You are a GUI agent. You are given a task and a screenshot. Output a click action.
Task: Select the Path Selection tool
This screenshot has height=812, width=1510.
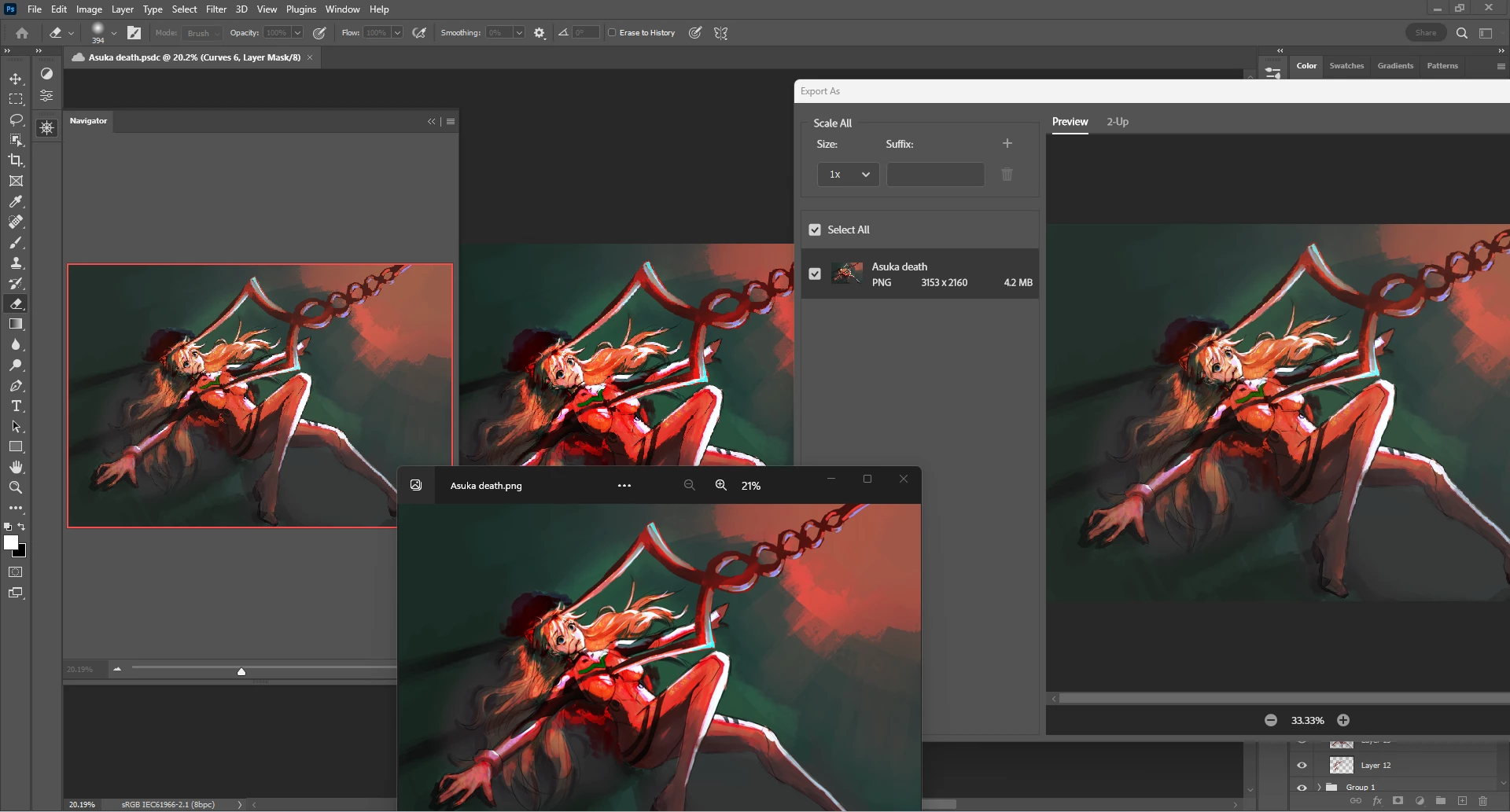click(16, 426)
